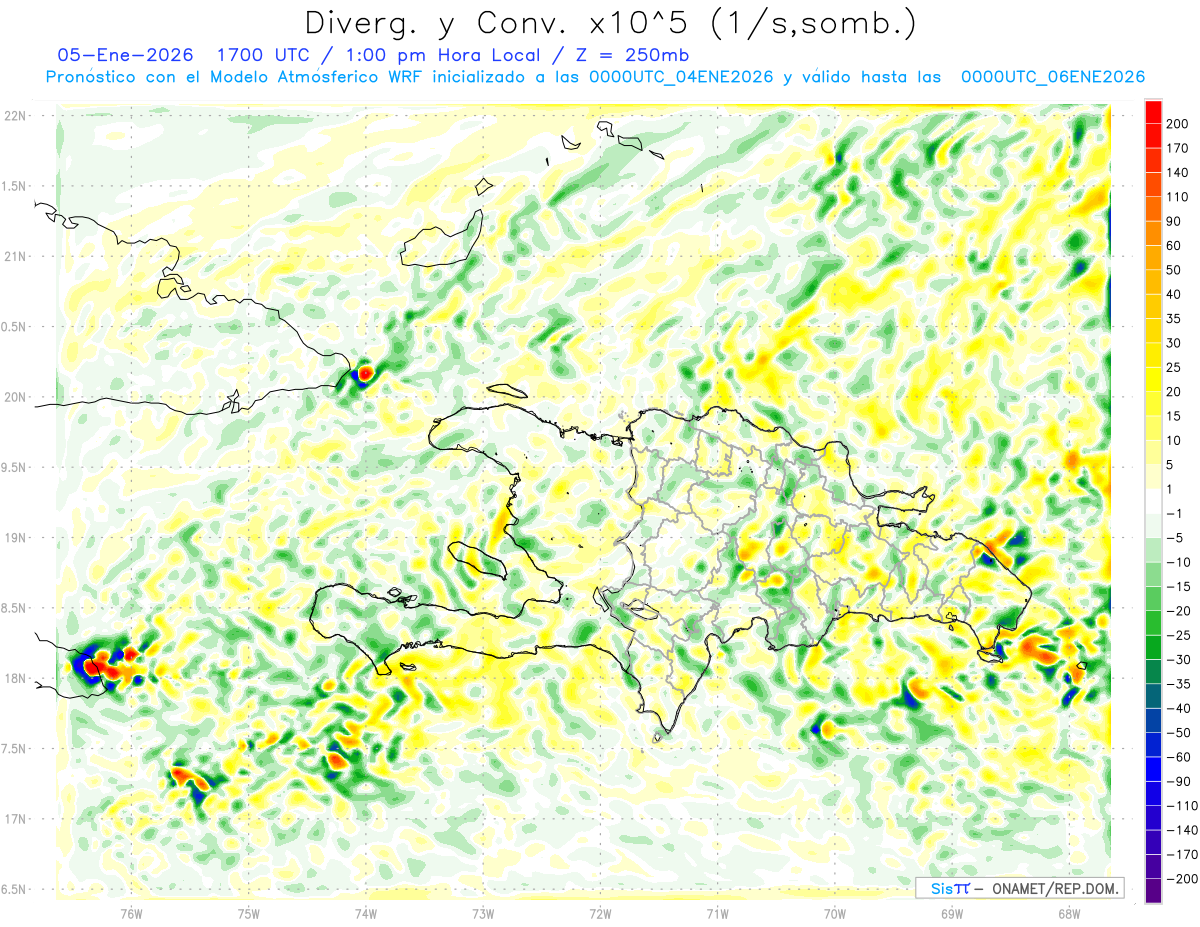Click the '17N' latitude label
The height and width of the screenshot is (927, 1200).
[x=15, y=819]
